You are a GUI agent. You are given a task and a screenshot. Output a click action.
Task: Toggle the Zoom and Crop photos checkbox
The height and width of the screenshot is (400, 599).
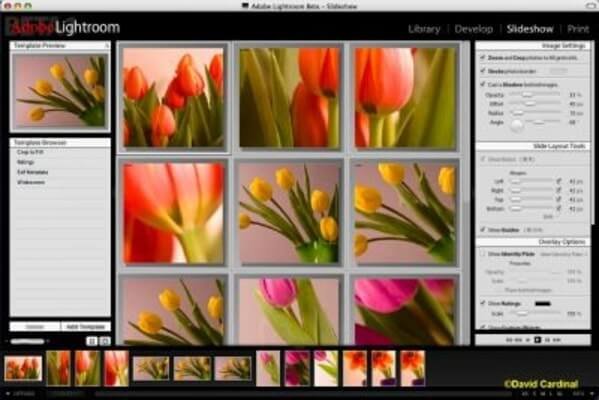click(x=483, y=58)
